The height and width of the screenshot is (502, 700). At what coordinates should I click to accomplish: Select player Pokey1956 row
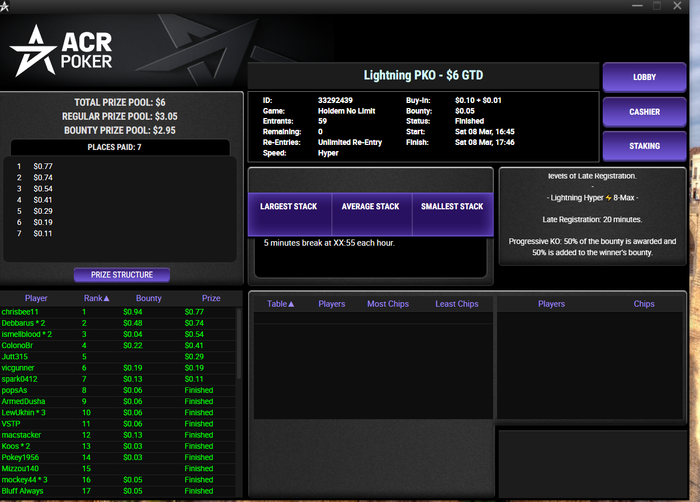[118, 457]
